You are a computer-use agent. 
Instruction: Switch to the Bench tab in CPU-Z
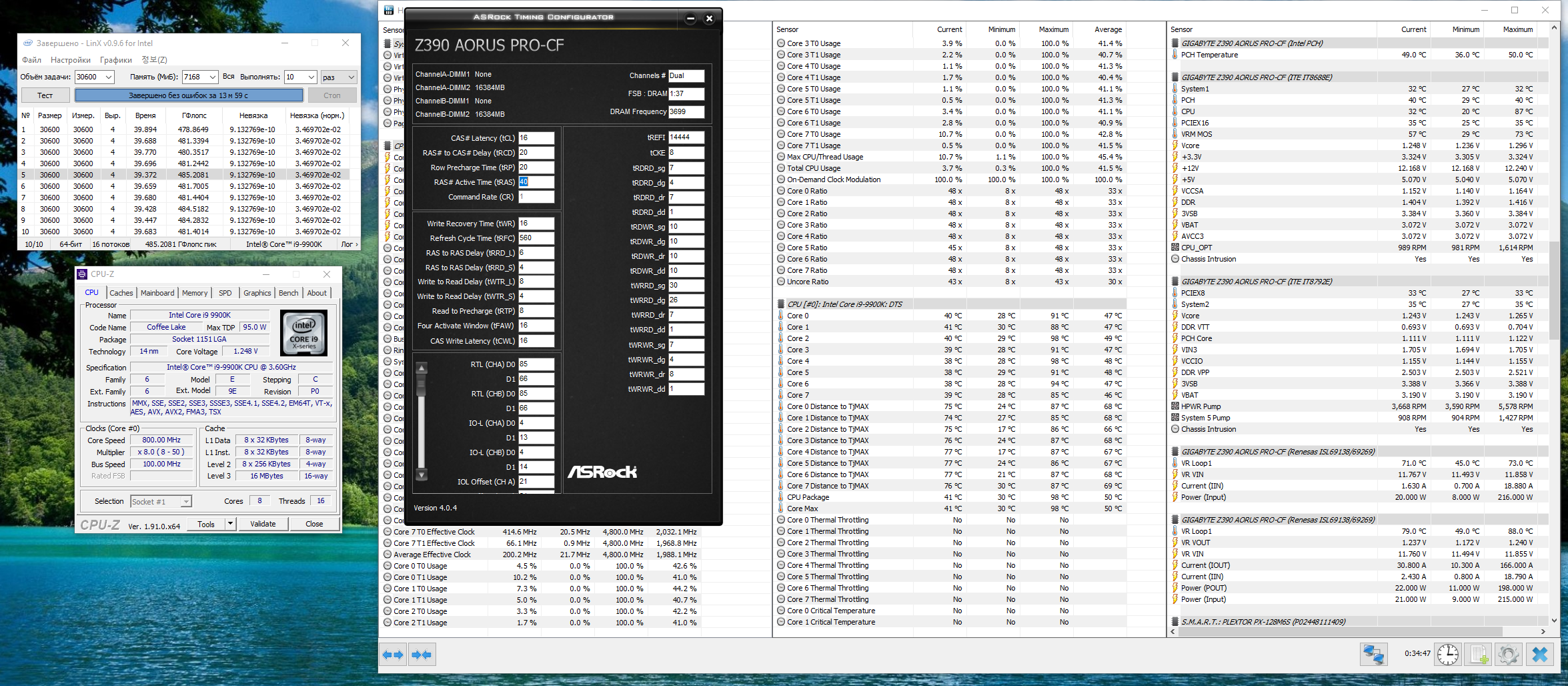(289, 293)
